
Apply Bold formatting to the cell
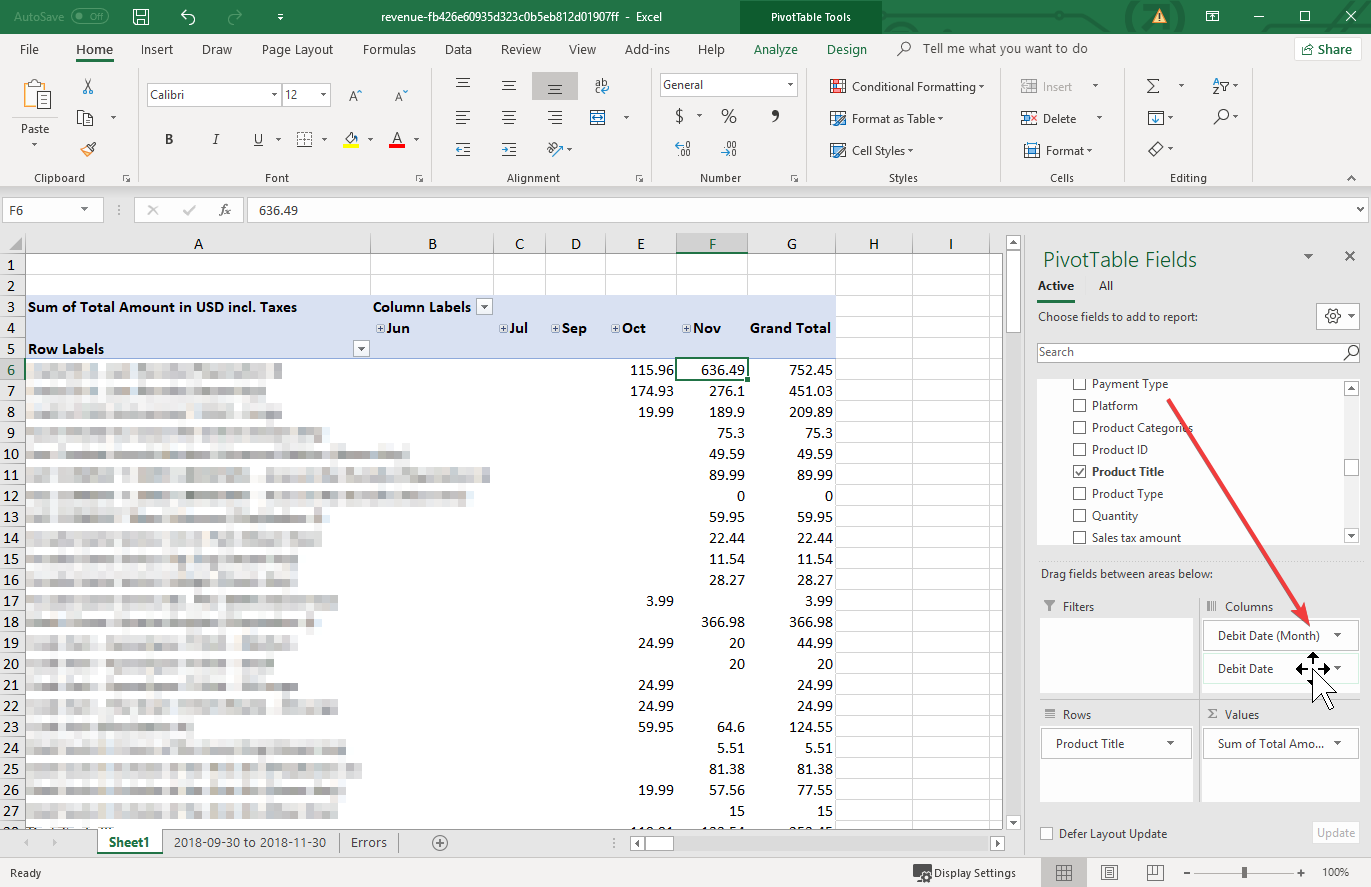coord(169,140)
